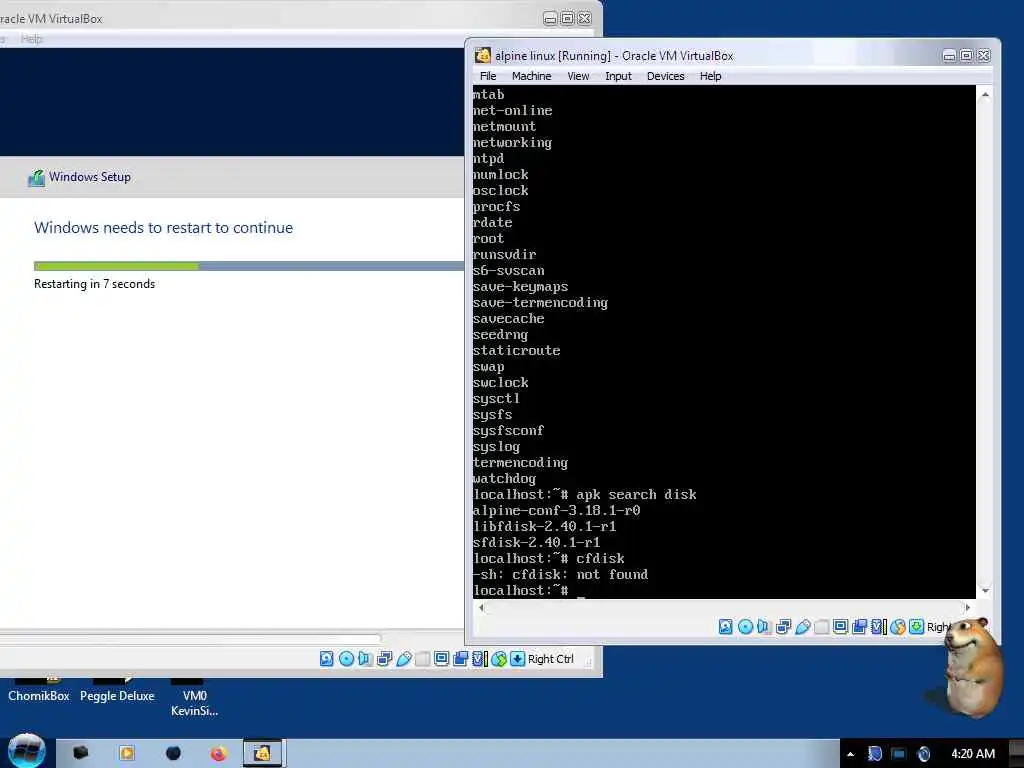The width and height of the screenshot is (1024, 768).
Task: Click keyboard capture arrow beside Right Ctrl text
Action: 517,659
